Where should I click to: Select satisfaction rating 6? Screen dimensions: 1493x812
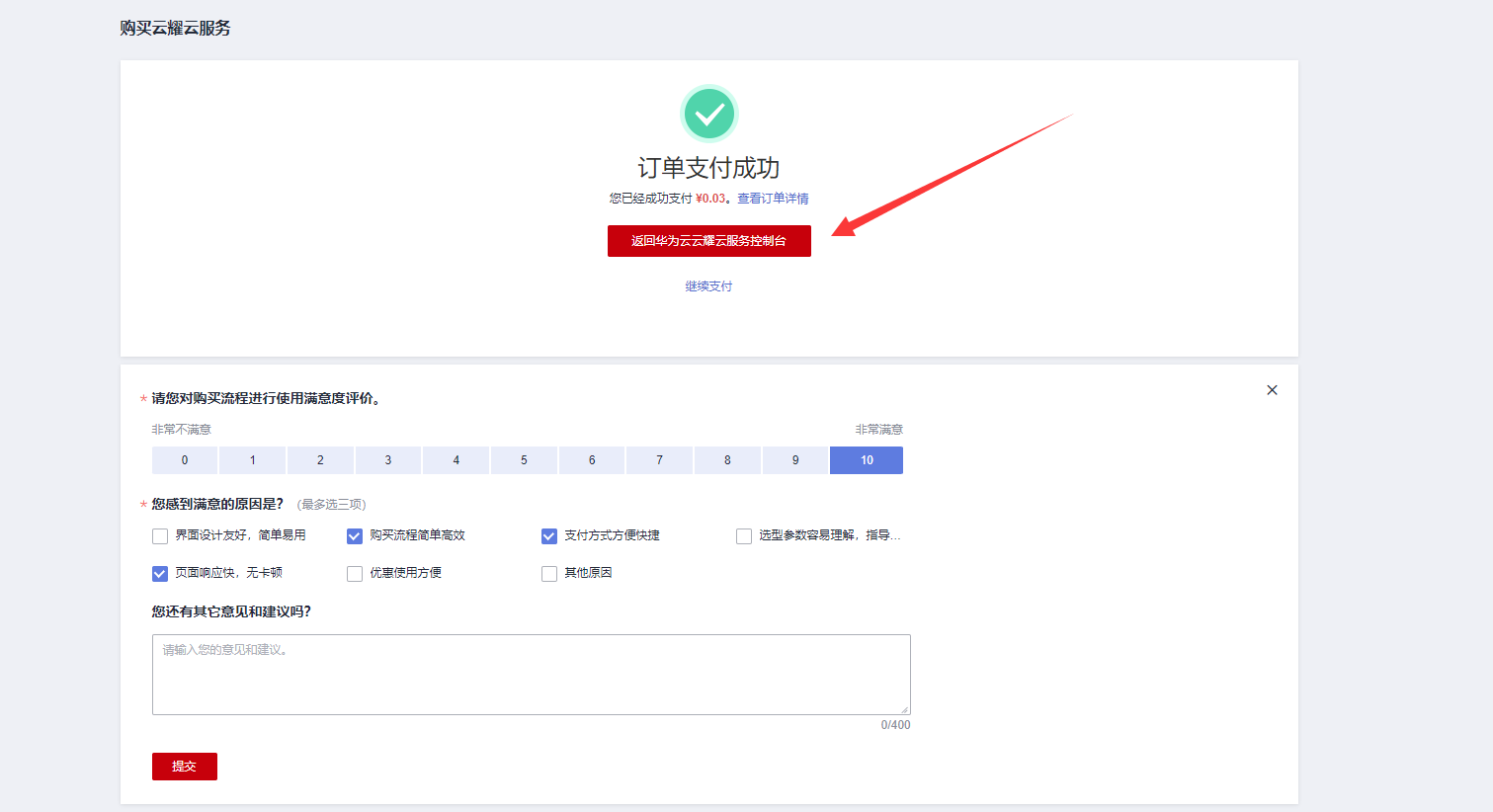pyautogui.click(x=592, y=460)
